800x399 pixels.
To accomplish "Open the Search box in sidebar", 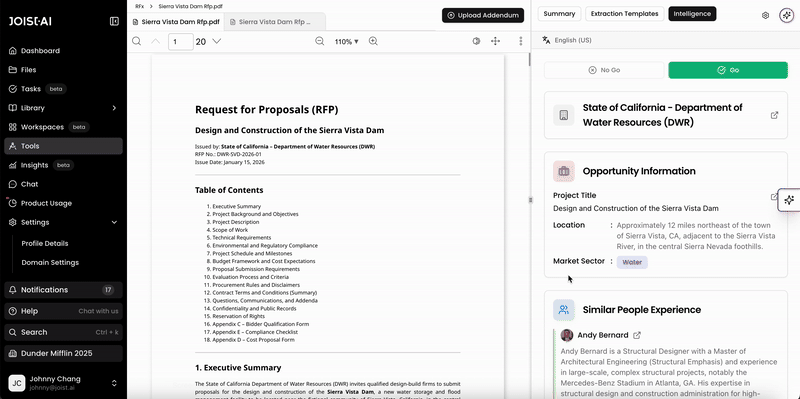I will pos(63,332).
